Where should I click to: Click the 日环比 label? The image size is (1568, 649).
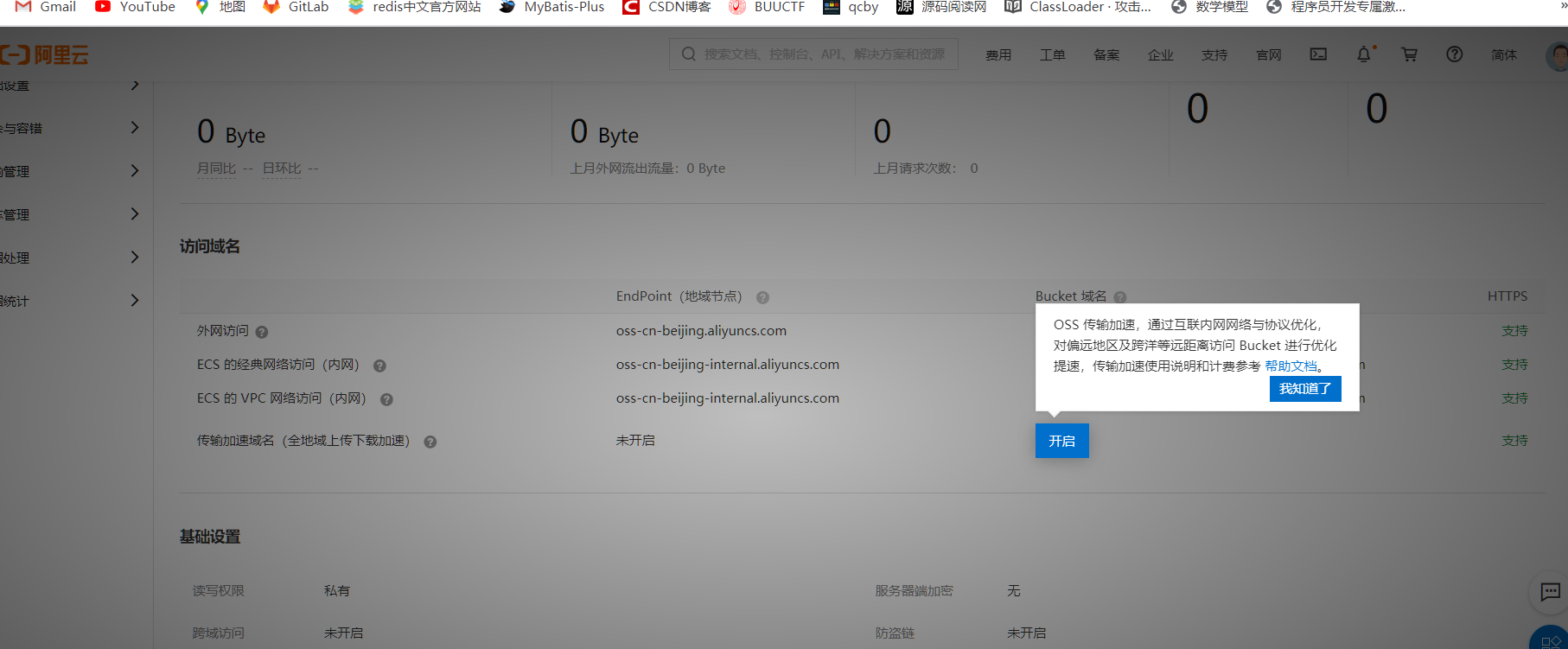pyautogui.click(x=282, y=169)
